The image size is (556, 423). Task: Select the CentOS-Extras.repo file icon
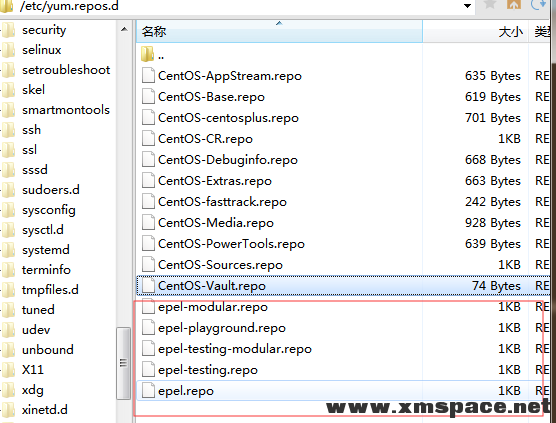pyautogui.click(x=148, y=180)
